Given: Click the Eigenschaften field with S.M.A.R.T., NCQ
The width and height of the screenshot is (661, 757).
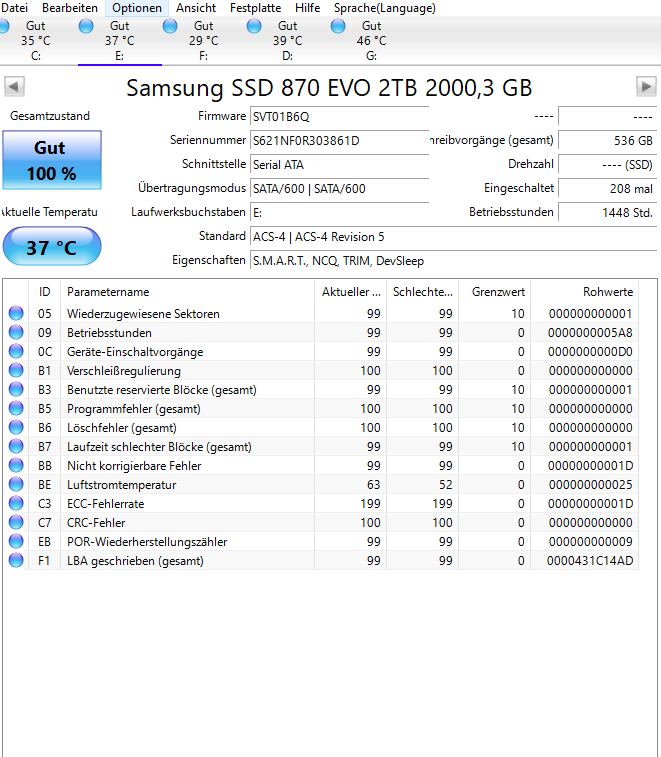Looking at the screenshot, I should 453,261.
